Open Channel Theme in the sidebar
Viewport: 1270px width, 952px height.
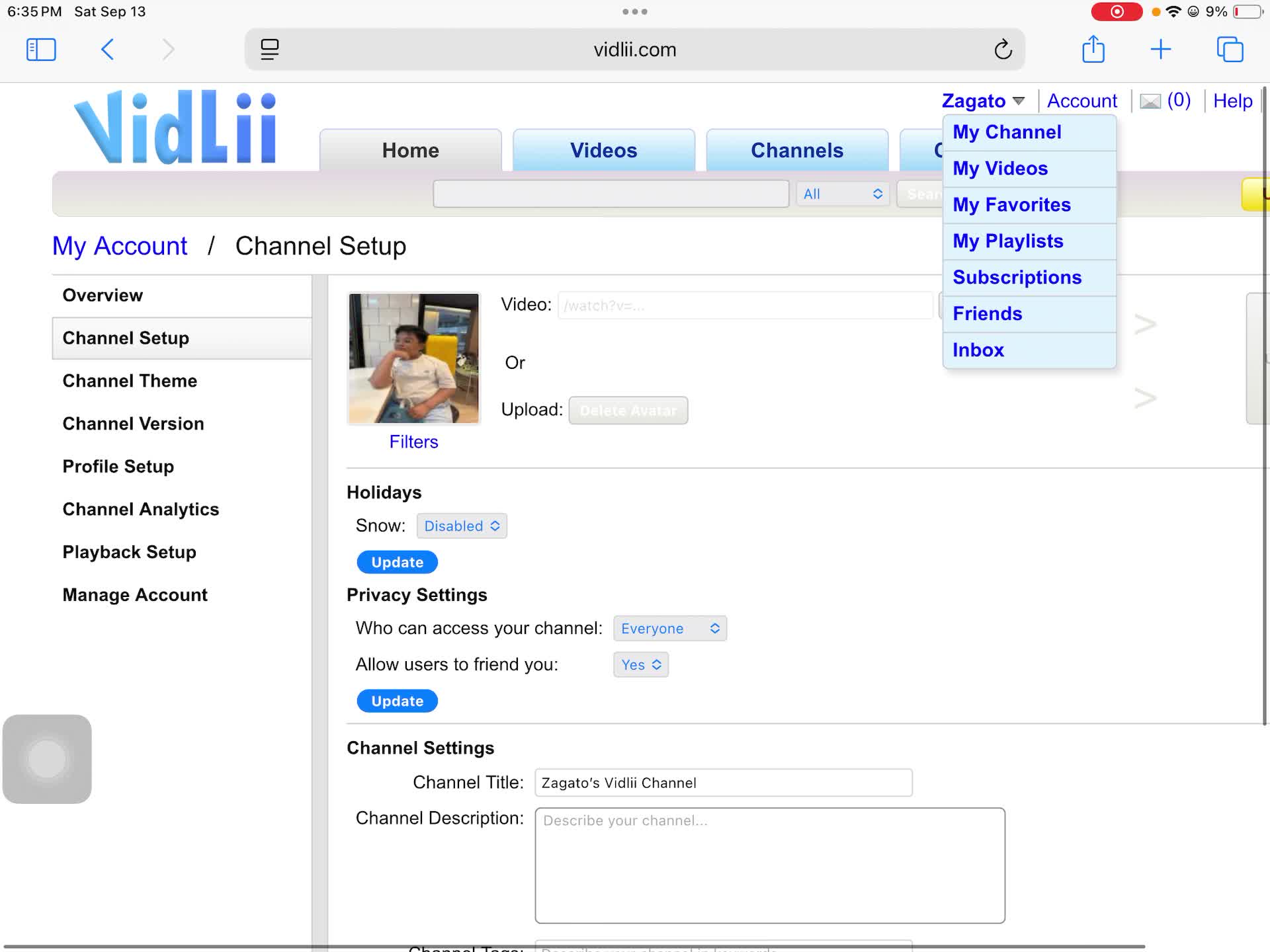click(130, 381)
